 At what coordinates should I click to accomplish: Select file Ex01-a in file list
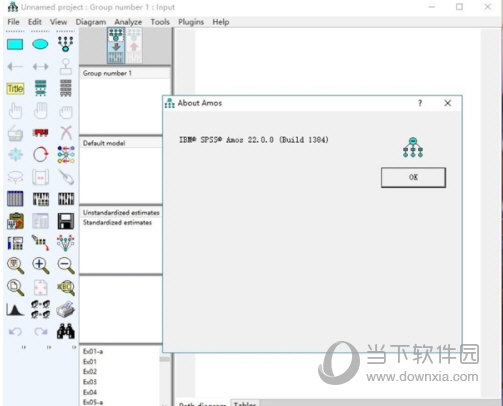pos(93,351)
